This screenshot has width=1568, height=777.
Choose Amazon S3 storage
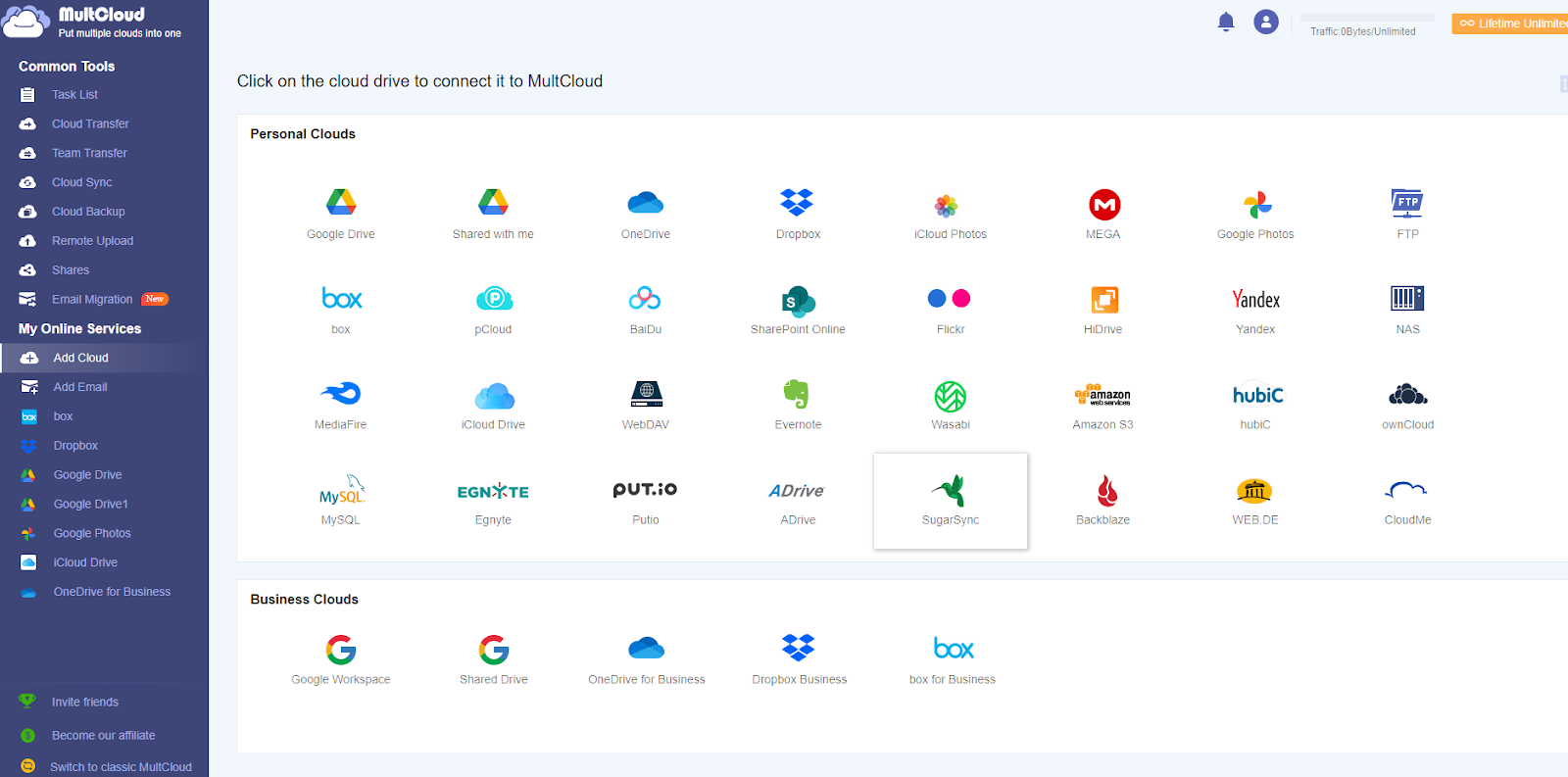point(1102,395)
